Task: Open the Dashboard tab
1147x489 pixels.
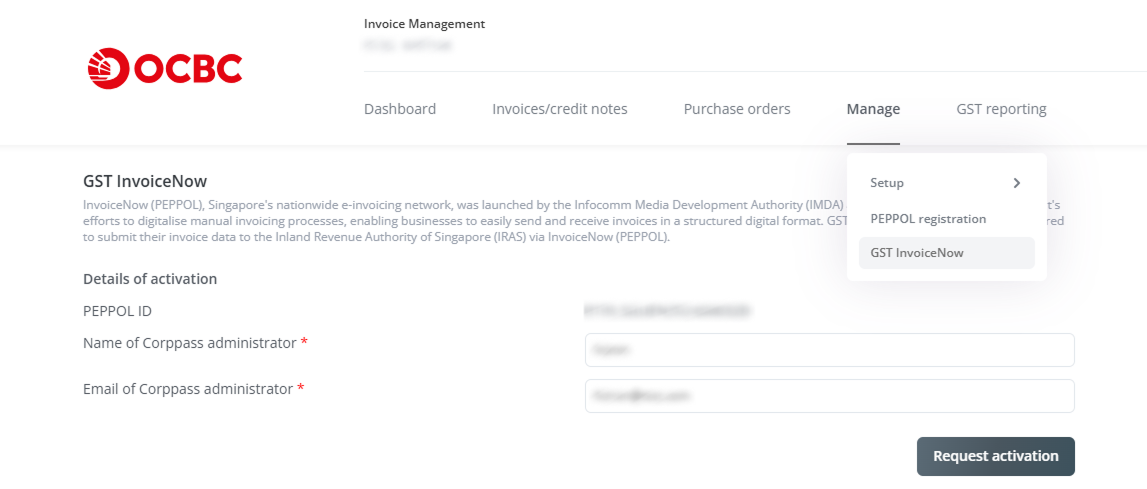Action: 400,109
